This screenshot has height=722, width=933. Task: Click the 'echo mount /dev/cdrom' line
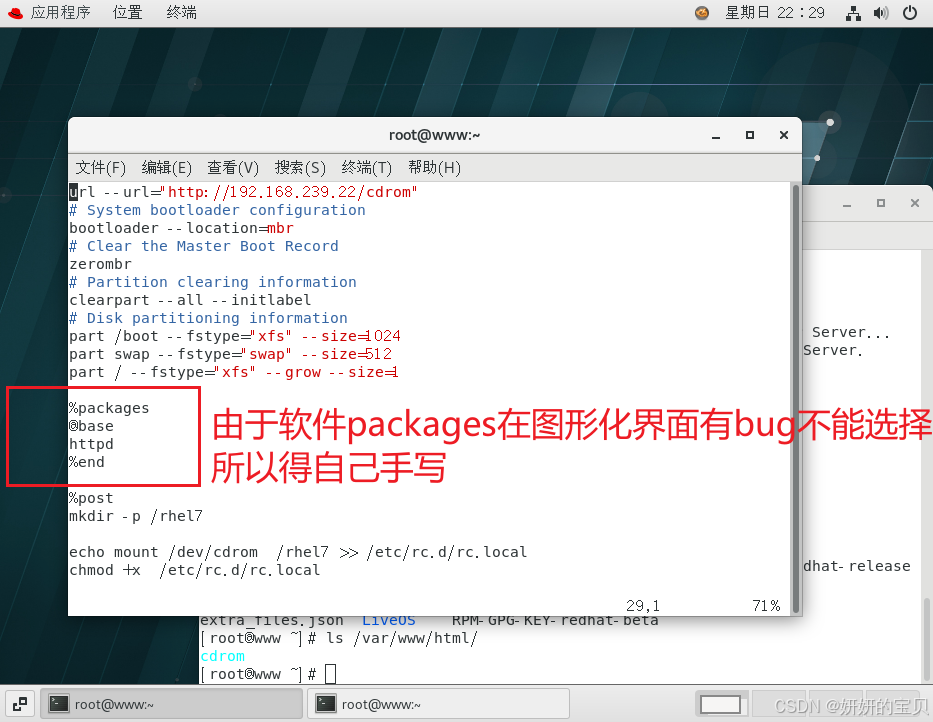click(298, 552)
